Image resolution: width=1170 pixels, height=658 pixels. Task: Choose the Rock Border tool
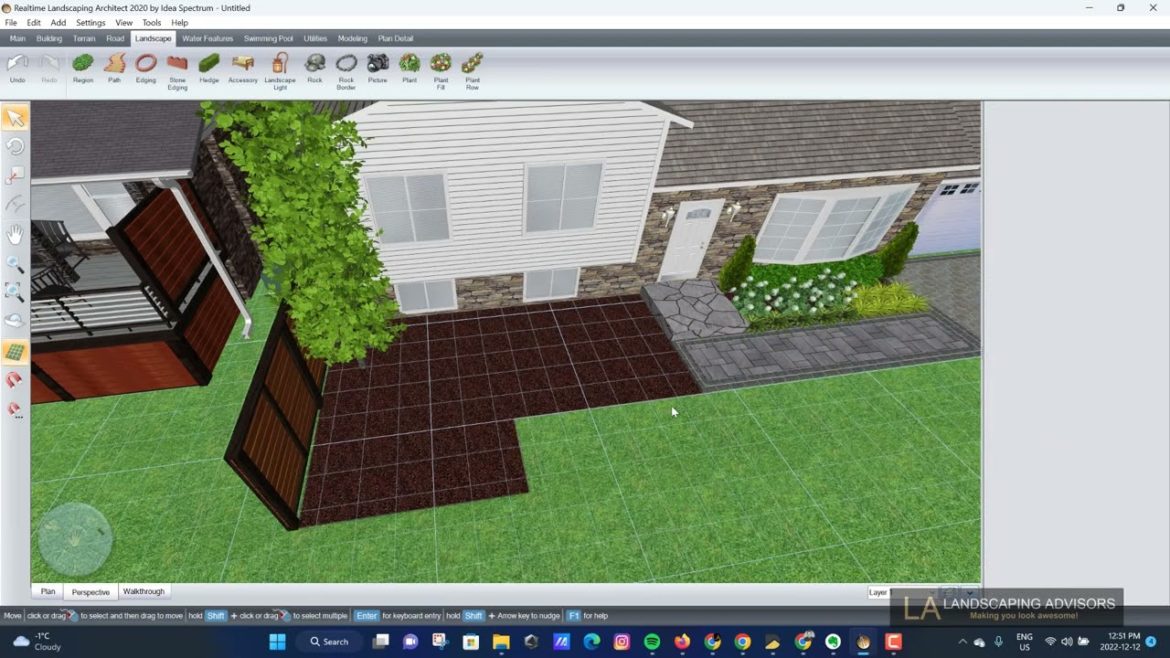346,68
